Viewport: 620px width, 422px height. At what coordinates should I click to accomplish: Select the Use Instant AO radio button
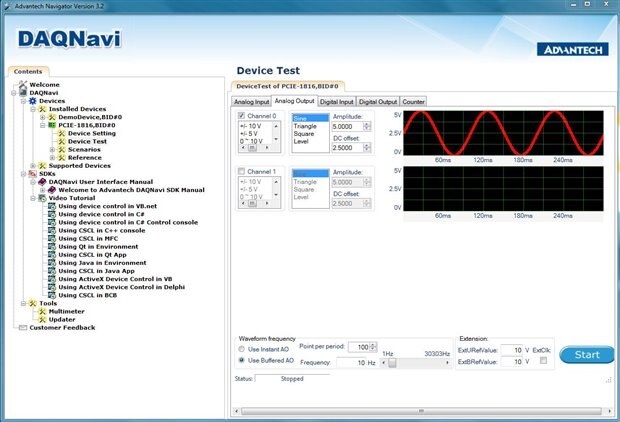tap(242, 349)
